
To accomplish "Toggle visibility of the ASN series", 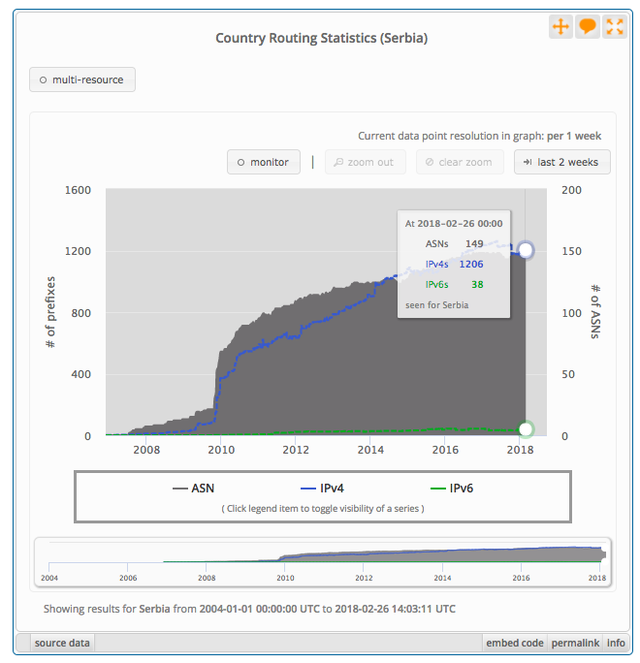I will [x=194, y=488].
